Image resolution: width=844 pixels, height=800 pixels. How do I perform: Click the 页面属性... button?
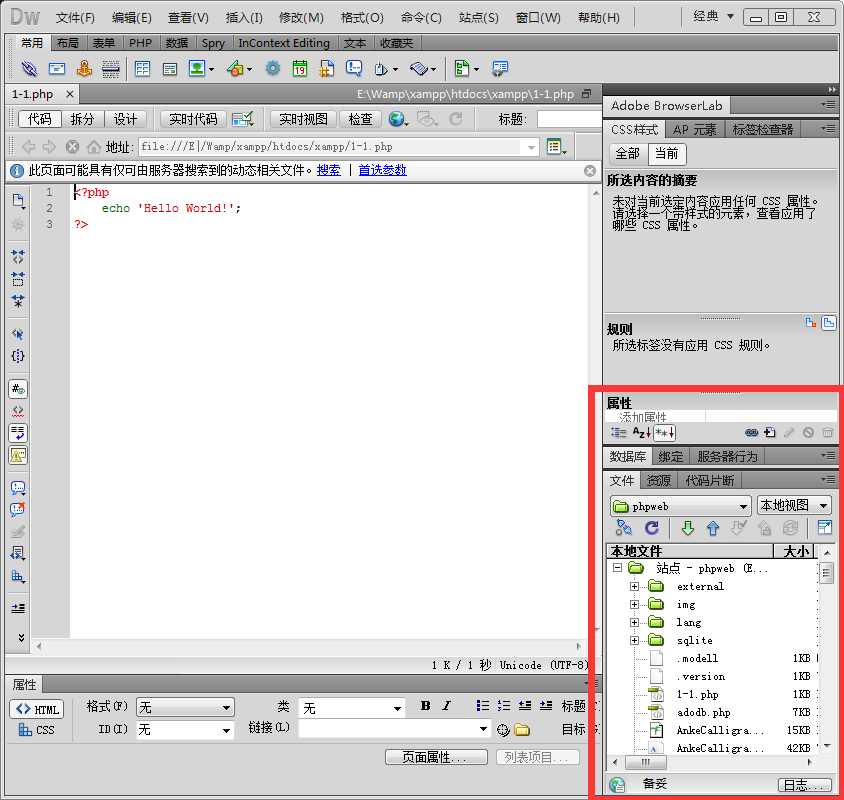click(436, 757)
